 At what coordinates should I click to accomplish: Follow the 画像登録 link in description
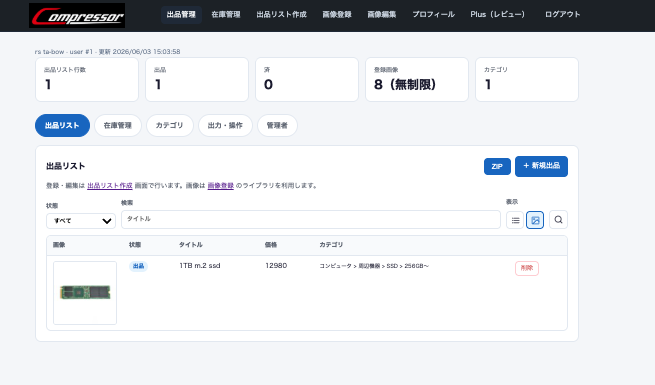(221, 185)
